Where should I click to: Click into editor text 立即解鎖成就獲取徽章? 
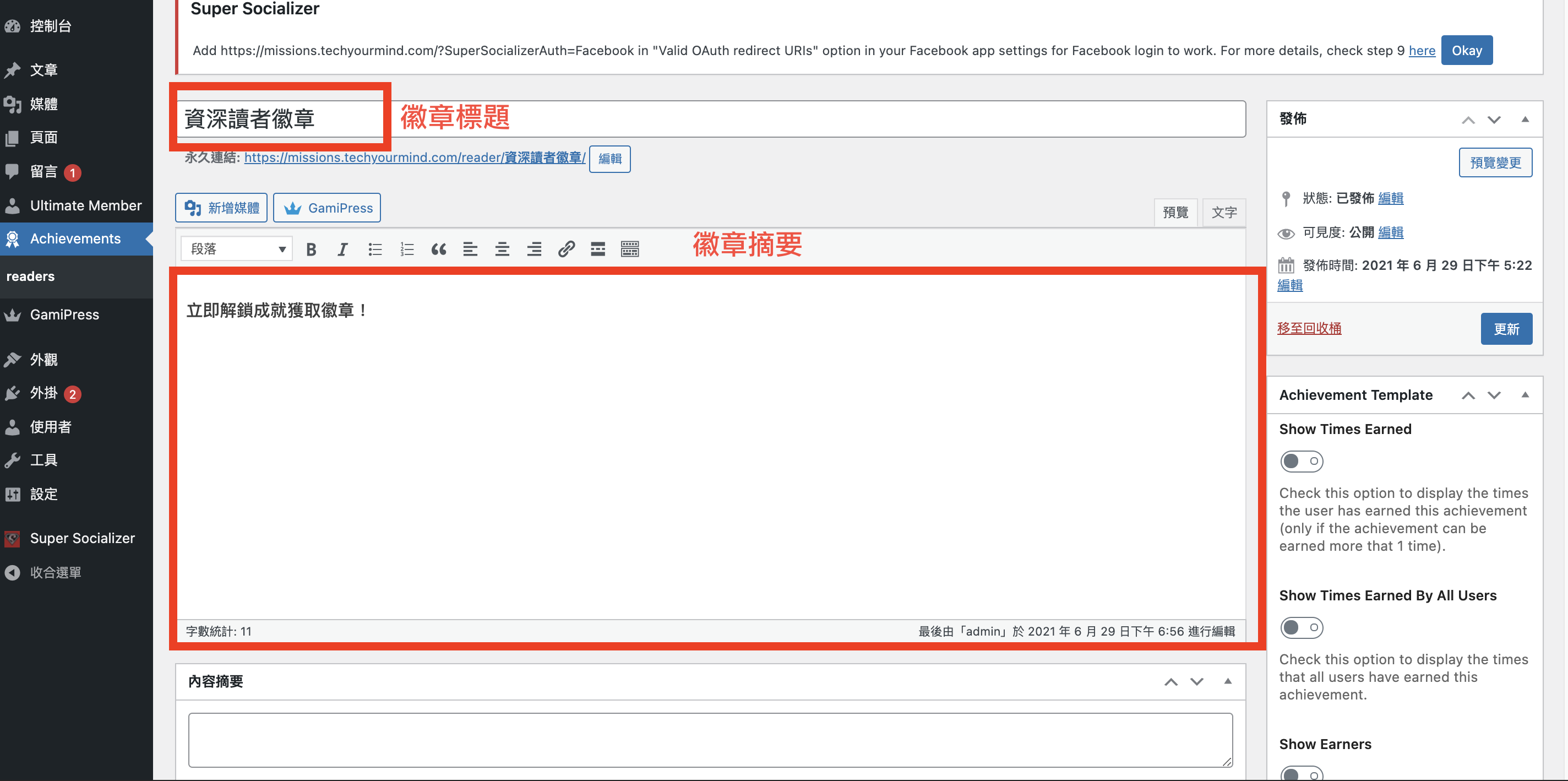277,311
